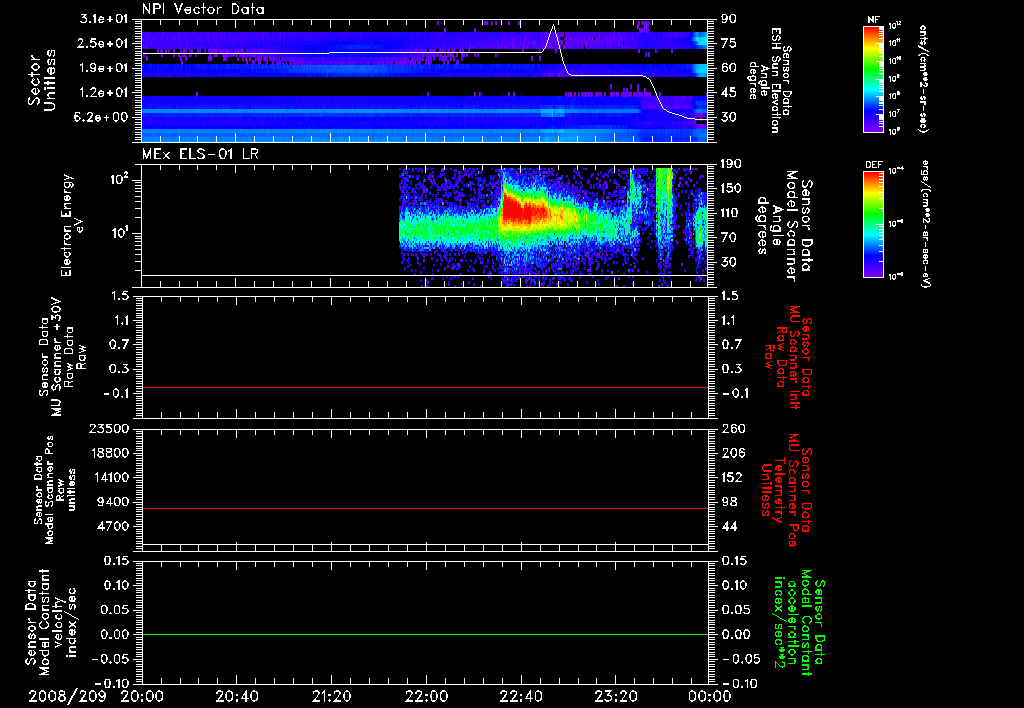
Task: Click the NF color scale bar
Action: coord(873,78)
